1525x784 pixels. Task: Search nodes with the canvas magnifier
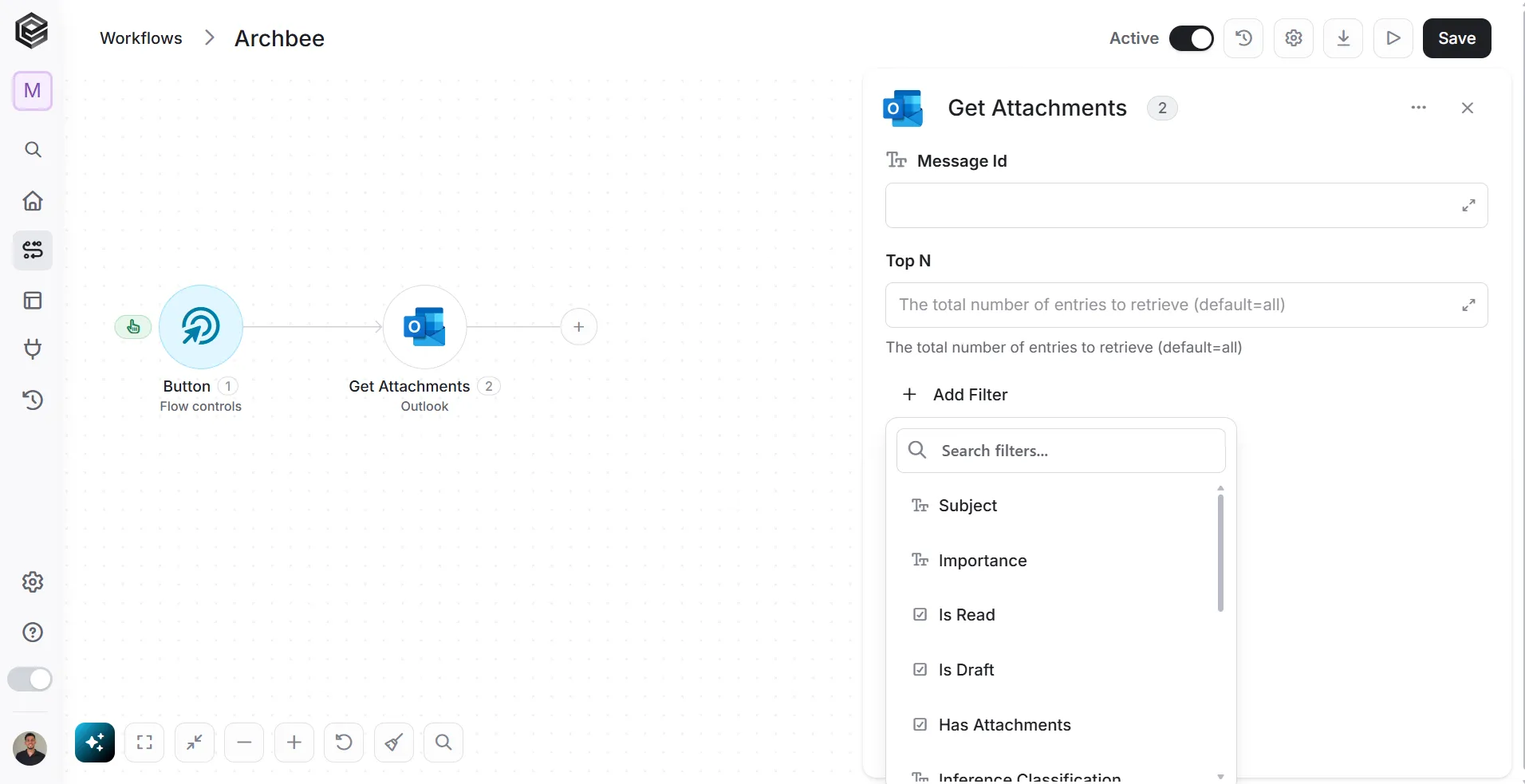(443, 743)
